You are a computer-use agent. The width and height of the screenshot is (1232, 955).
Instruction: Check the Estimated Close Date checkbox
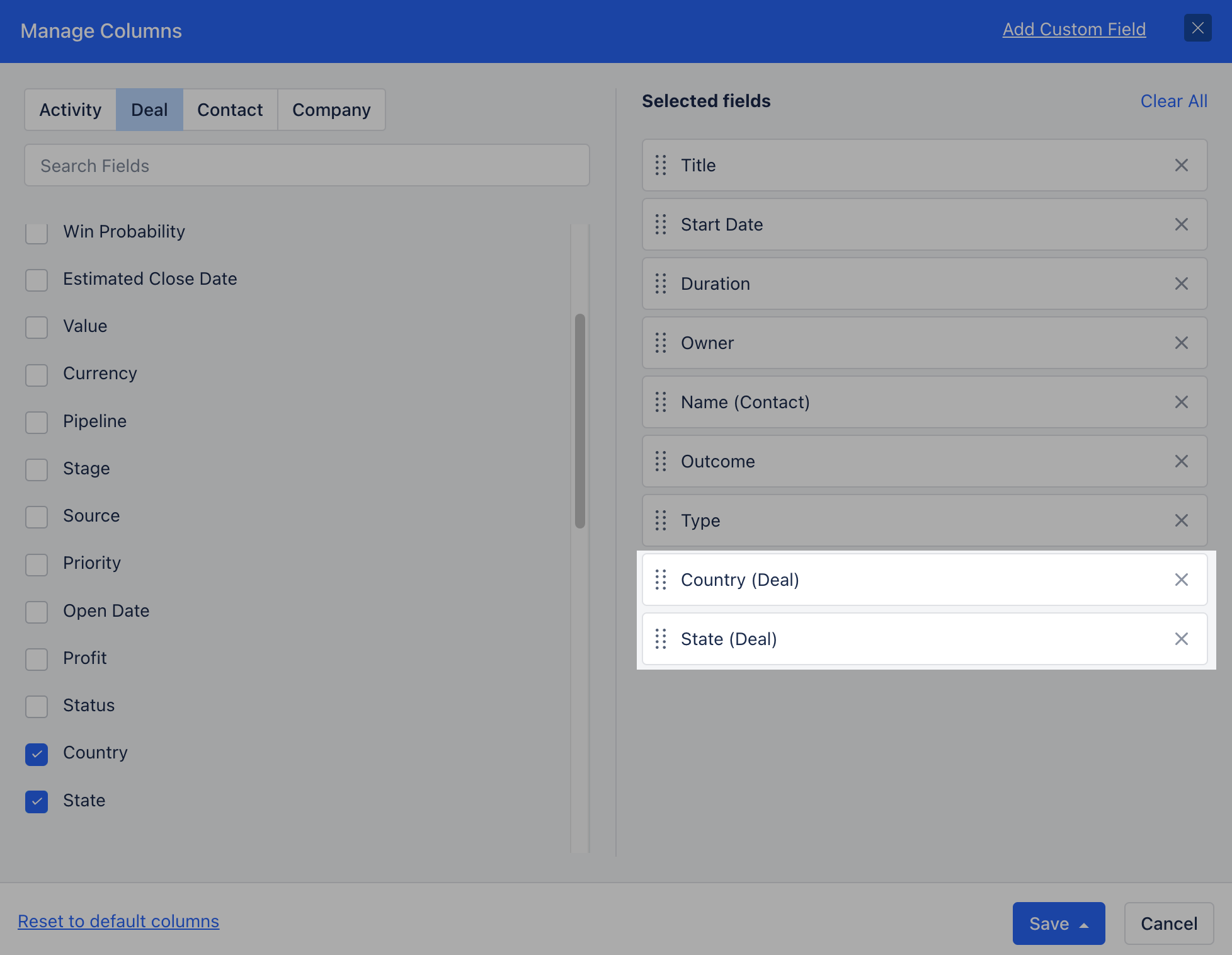(x=37, y=280)
